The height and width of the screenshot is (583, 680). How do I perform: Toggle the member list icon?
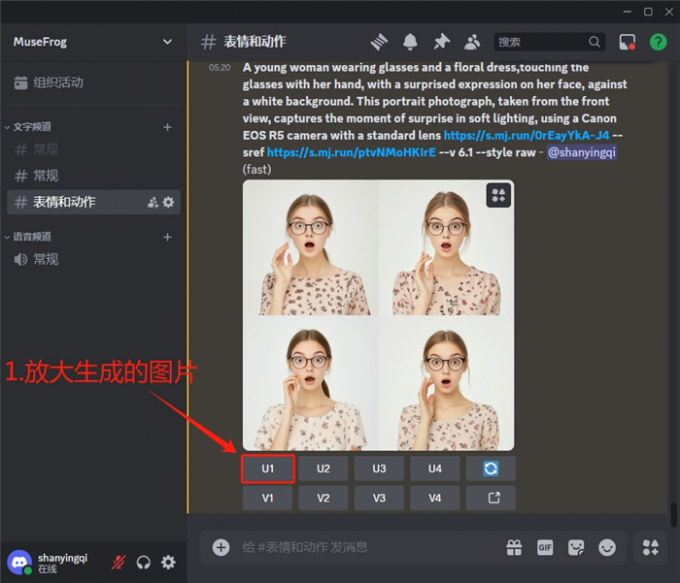[x=472, y=42]
